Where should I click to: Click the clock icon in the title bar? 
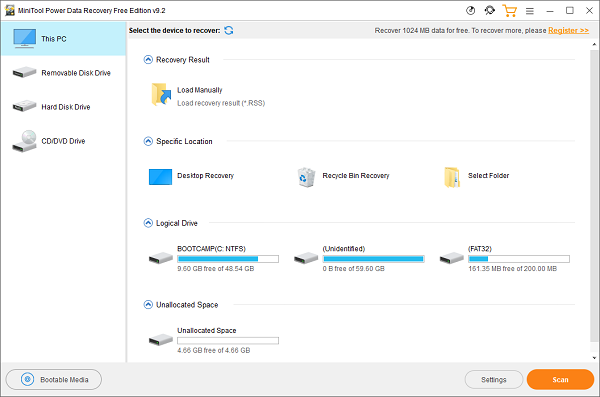pyautogui.click(x=470, y=10)
